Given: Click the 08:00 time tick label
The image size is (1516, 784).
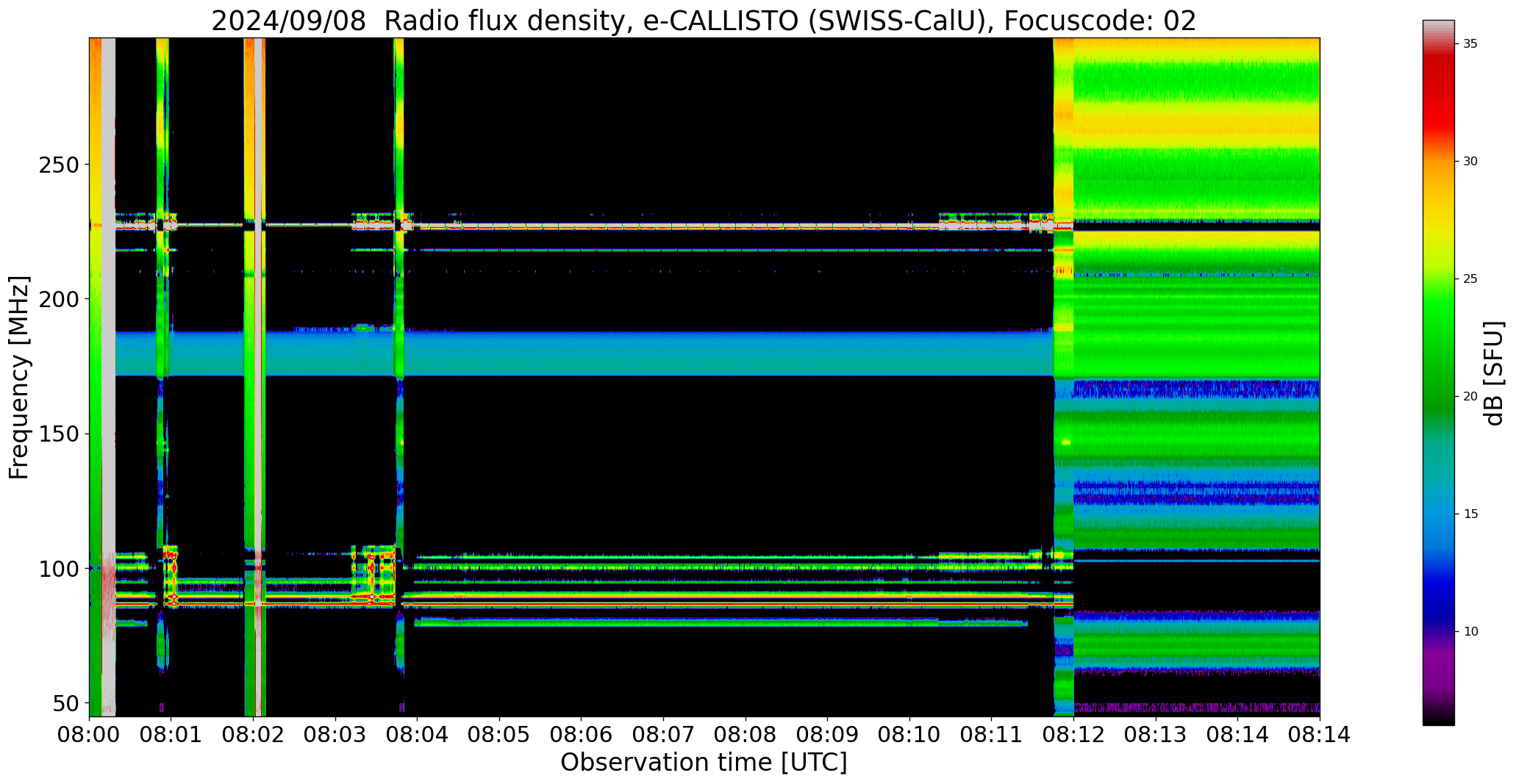Looking at the screenshot, I should point(90,735).
